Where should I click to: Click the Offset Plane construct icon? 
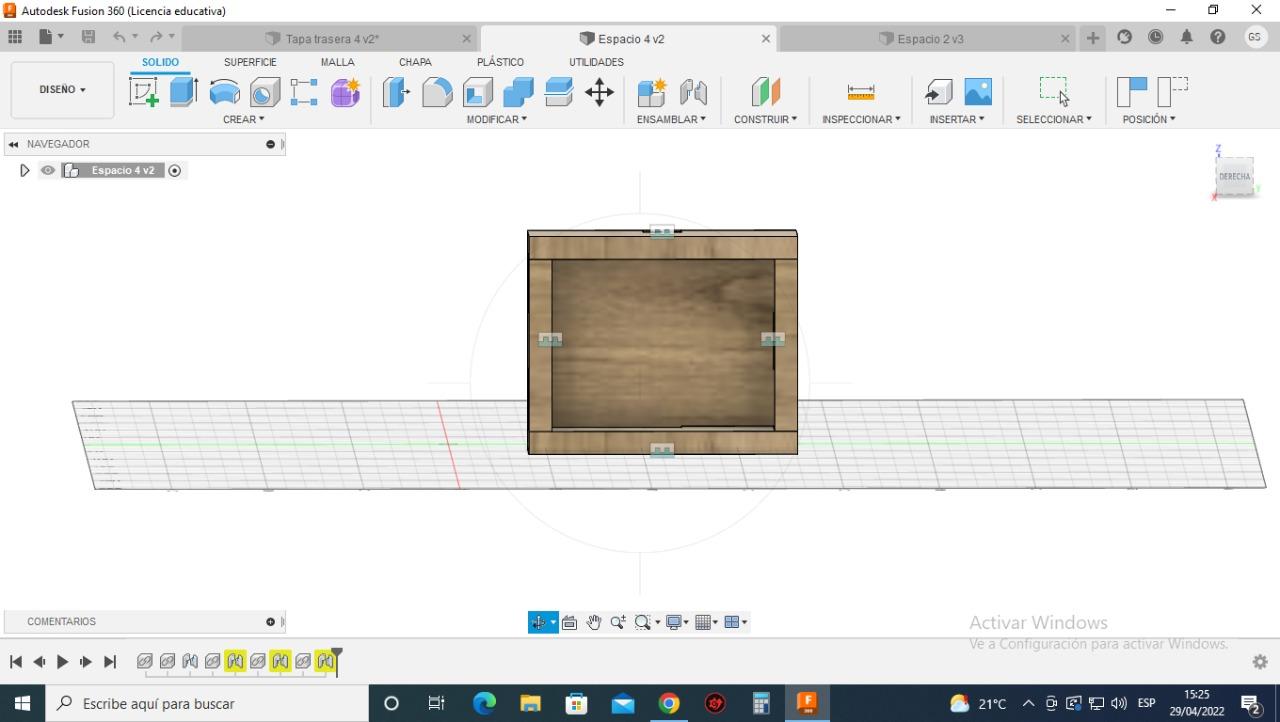click(x=765, y=92)
